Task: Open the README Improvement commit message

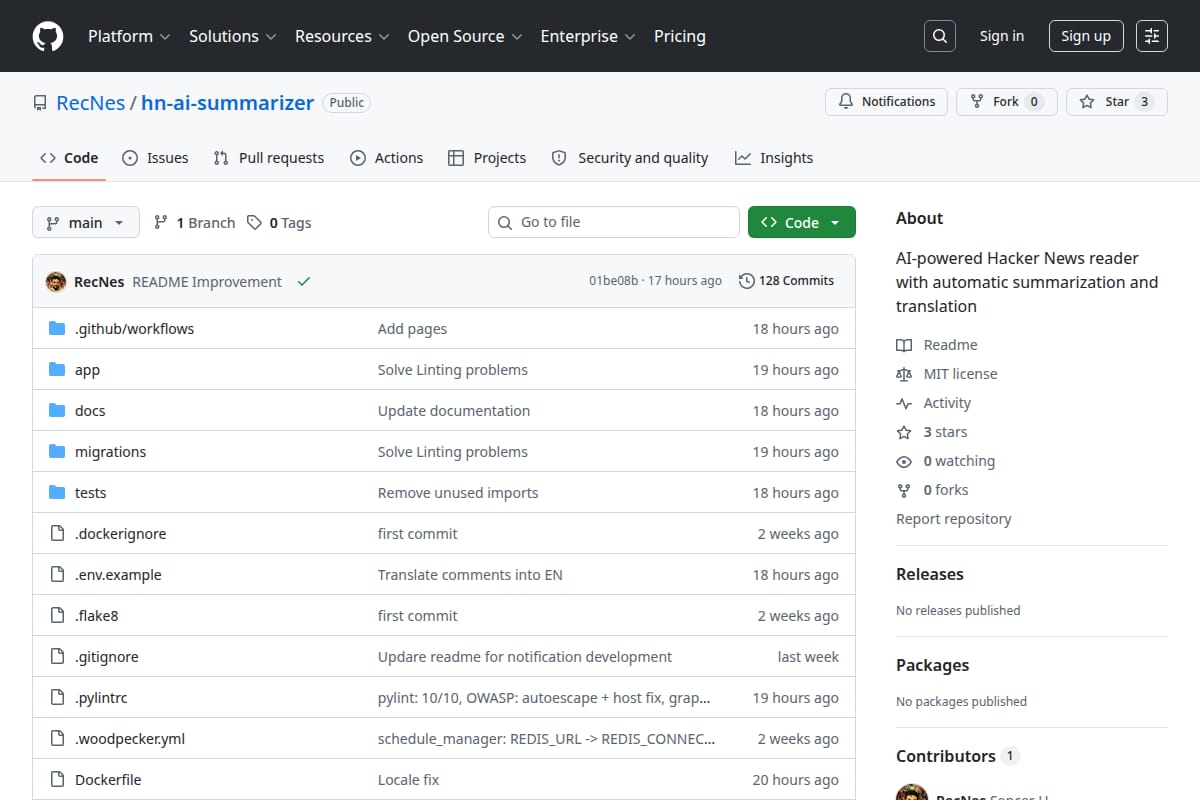Action: point(207,282)
